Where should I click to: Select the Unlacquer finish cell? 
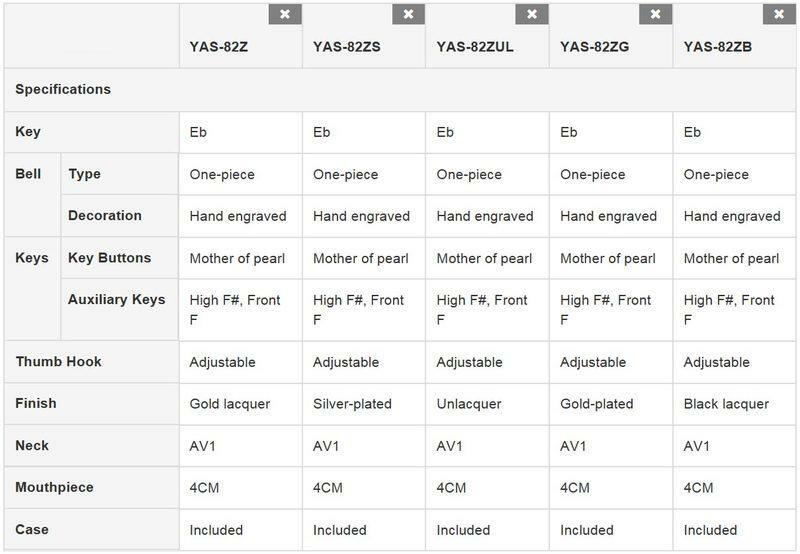click(x=469, y=404)
